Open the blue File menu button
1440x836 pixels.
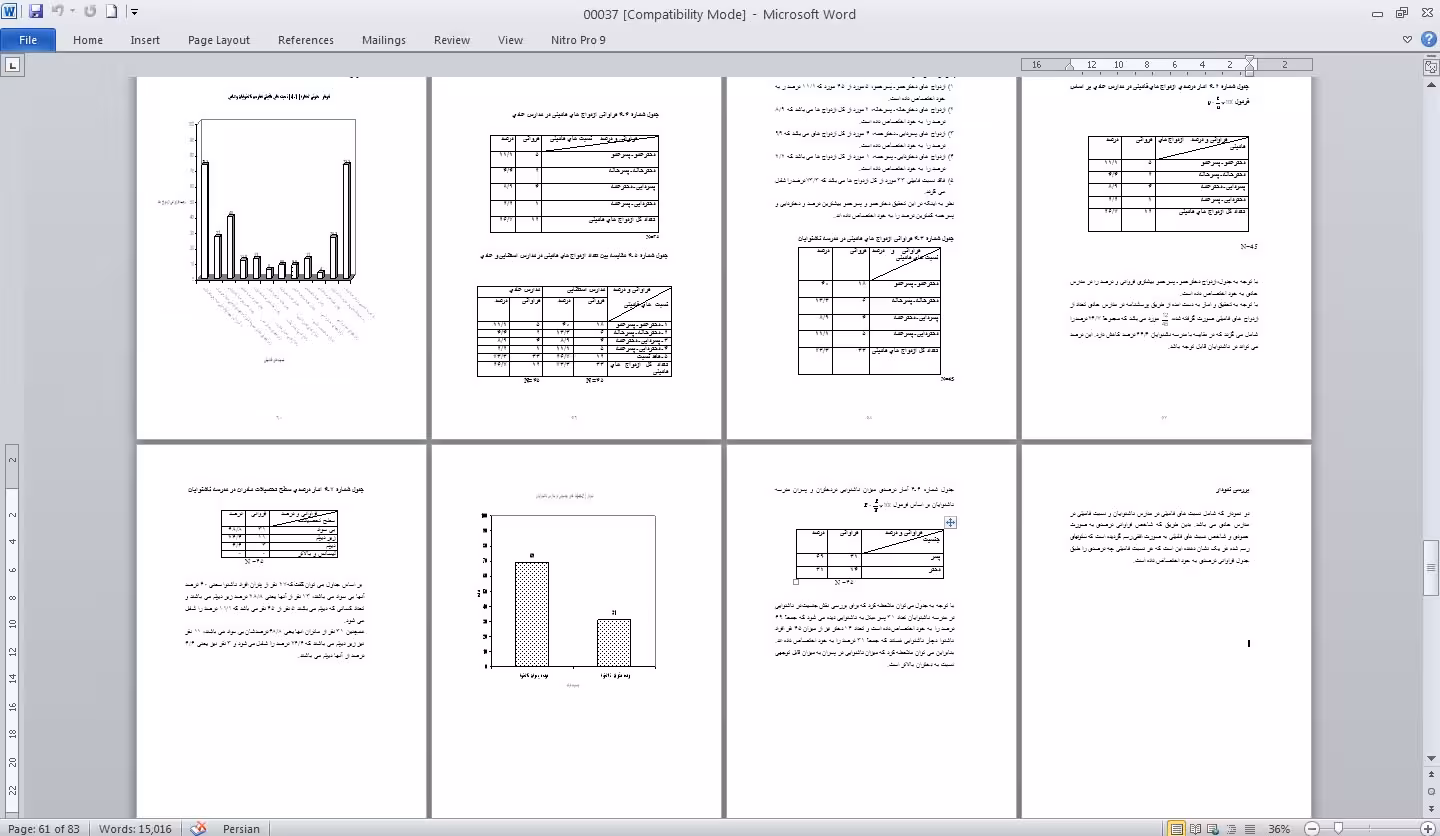(28, 40)
